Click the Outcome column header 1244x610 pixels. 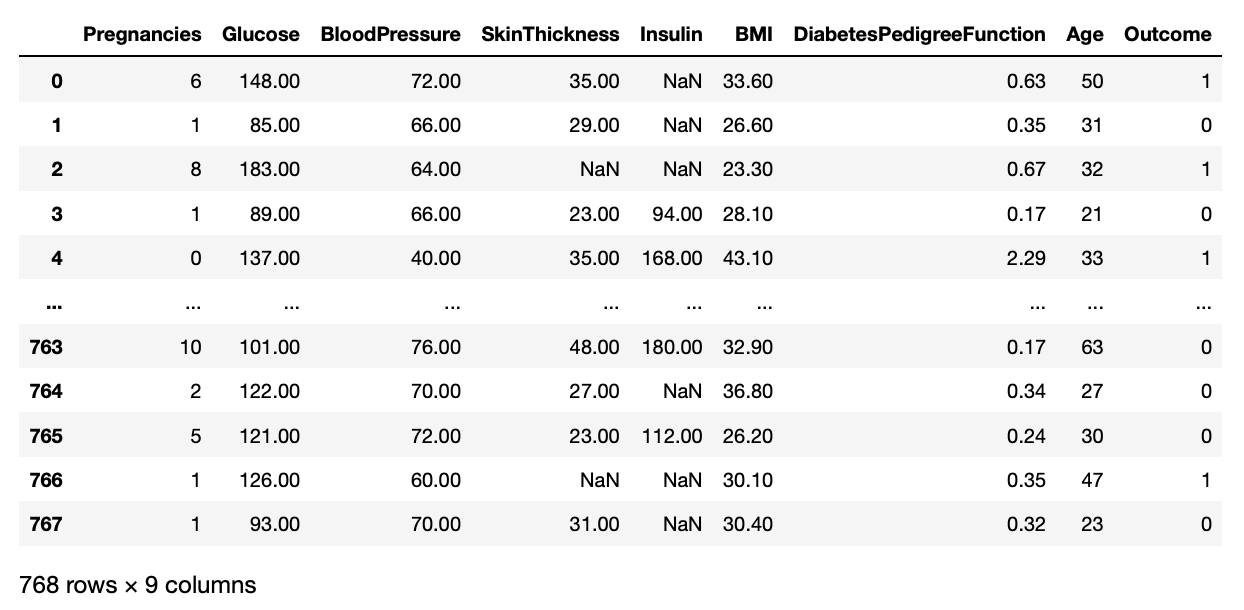1167,35
